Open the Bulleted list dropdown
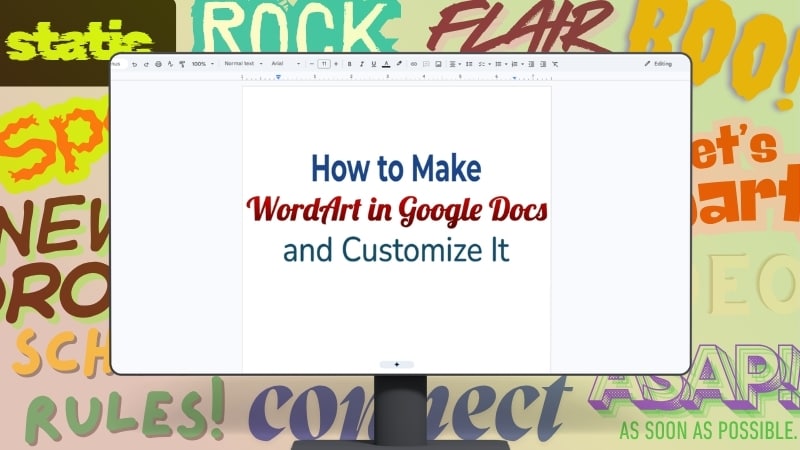Image resolution: width=800 pixels, height=450 pixels. click(501, 64)
